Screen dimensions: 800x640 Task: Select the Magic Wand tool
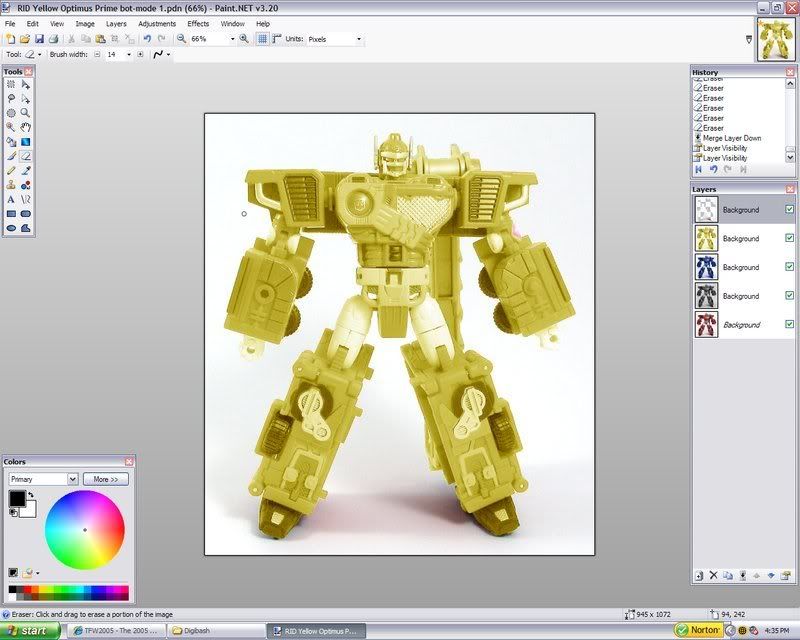click(x=11, y=128)
